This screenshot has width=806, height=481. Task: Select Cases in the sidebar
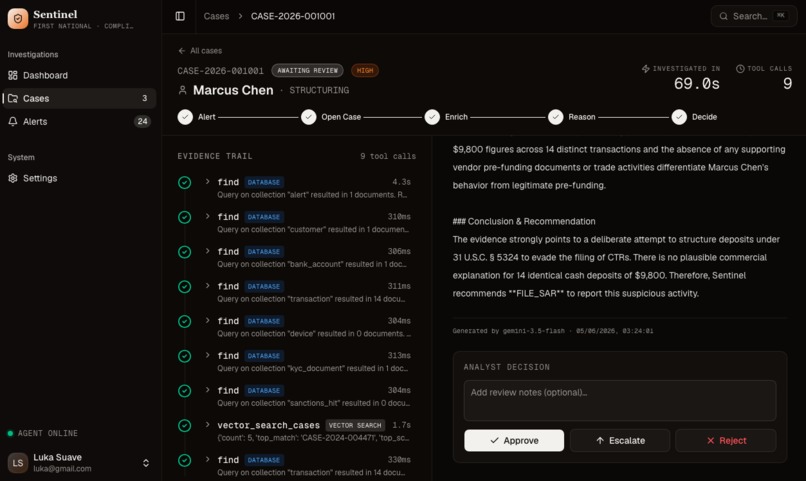pyautogui.click(x=79, y=98)
